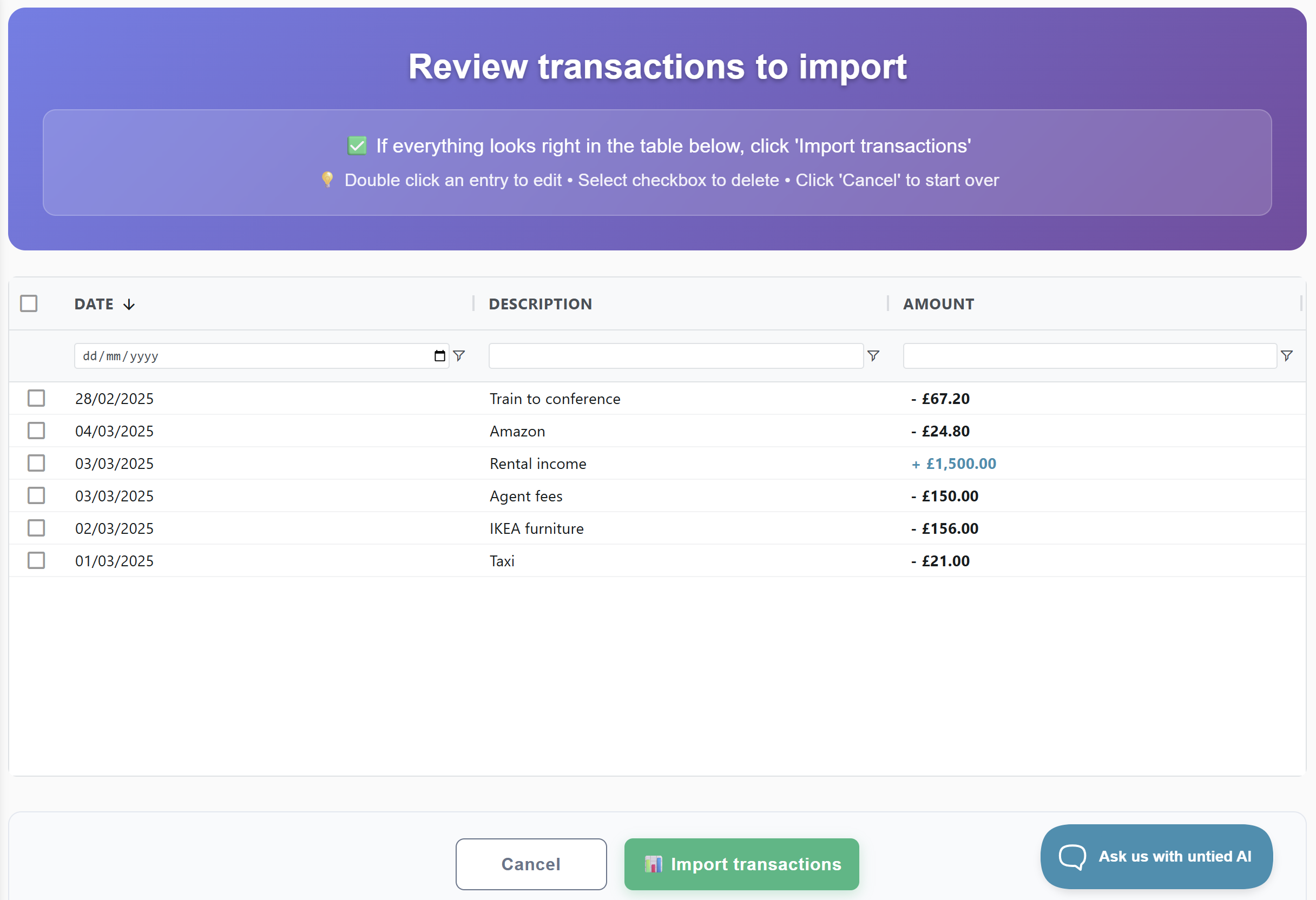Sort by the DESCRIPTION column header

(540, 304)
